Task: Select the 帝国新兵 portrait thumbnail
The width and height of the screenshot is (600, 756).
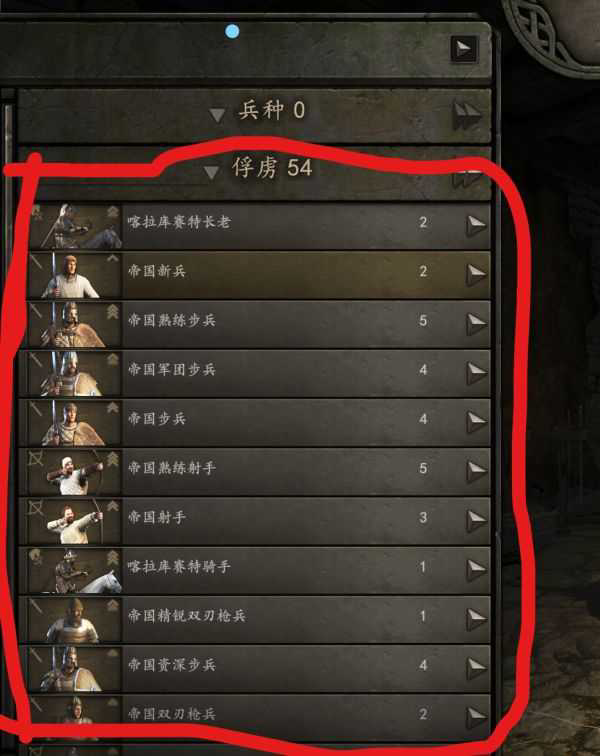Action: coord(75,275)
